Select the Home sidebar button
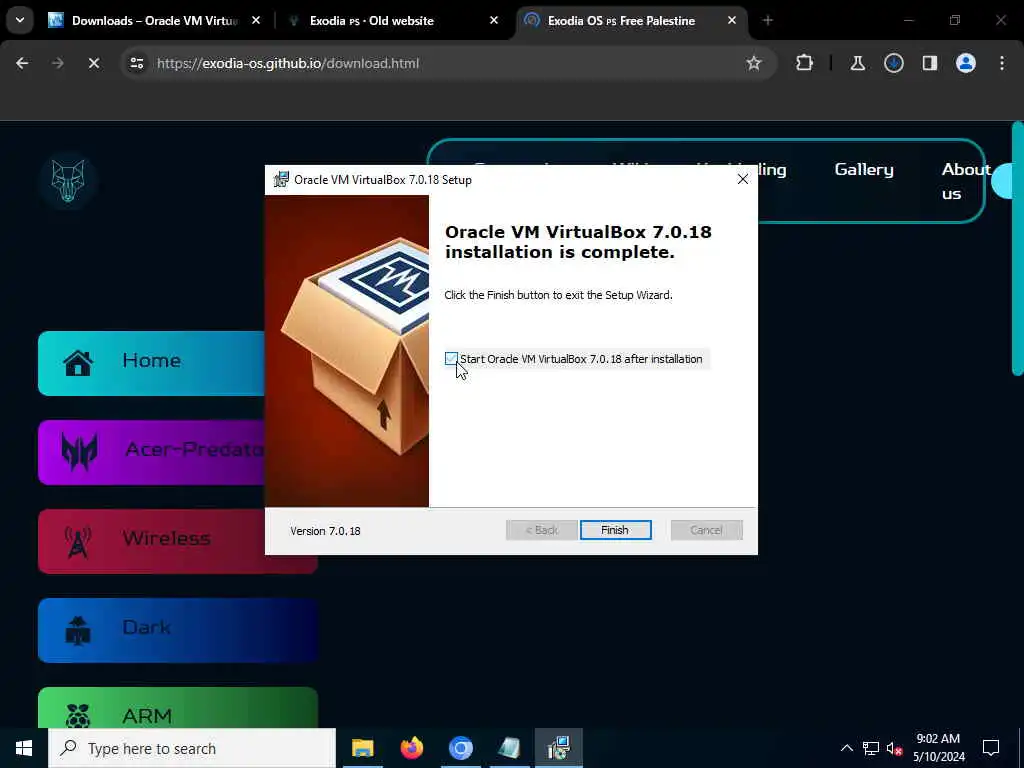The image size is (1024, 768). point(152,363)
